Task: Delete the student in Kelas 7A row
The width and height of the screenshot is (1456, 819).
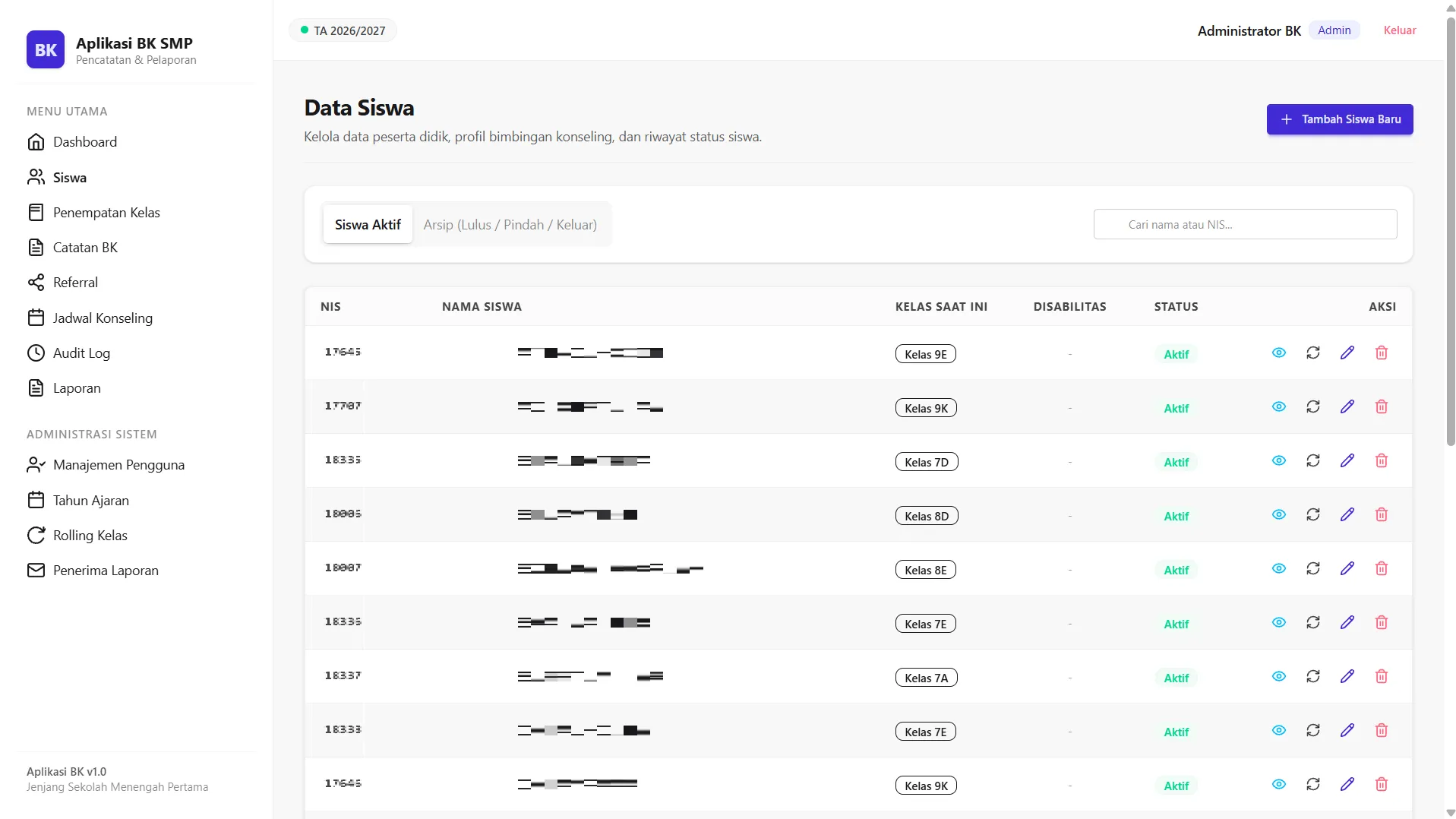Action: pyautogui.click(x=1382, y=676)
